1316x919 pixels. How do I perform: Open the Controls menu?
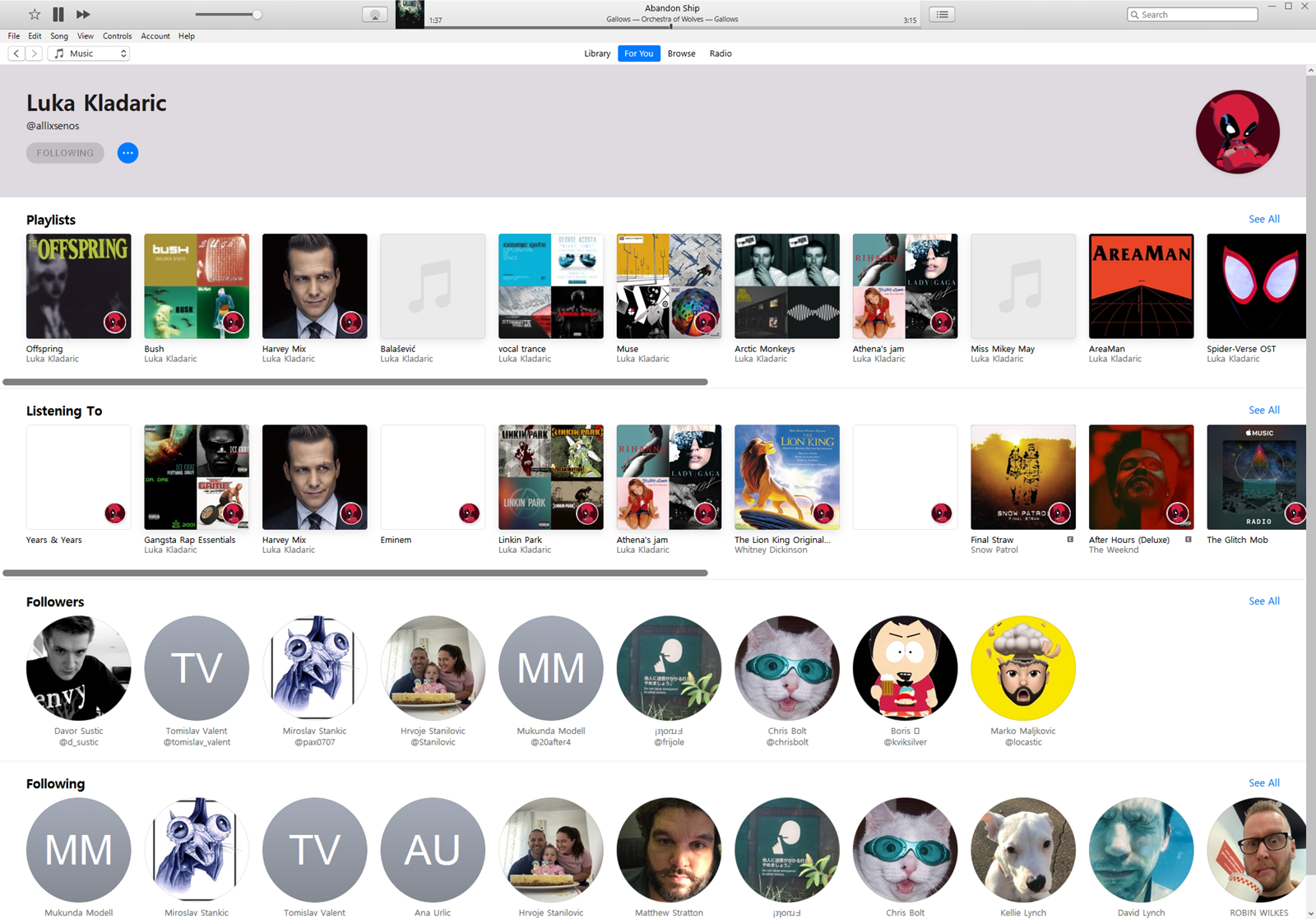[x=118, y=36]
